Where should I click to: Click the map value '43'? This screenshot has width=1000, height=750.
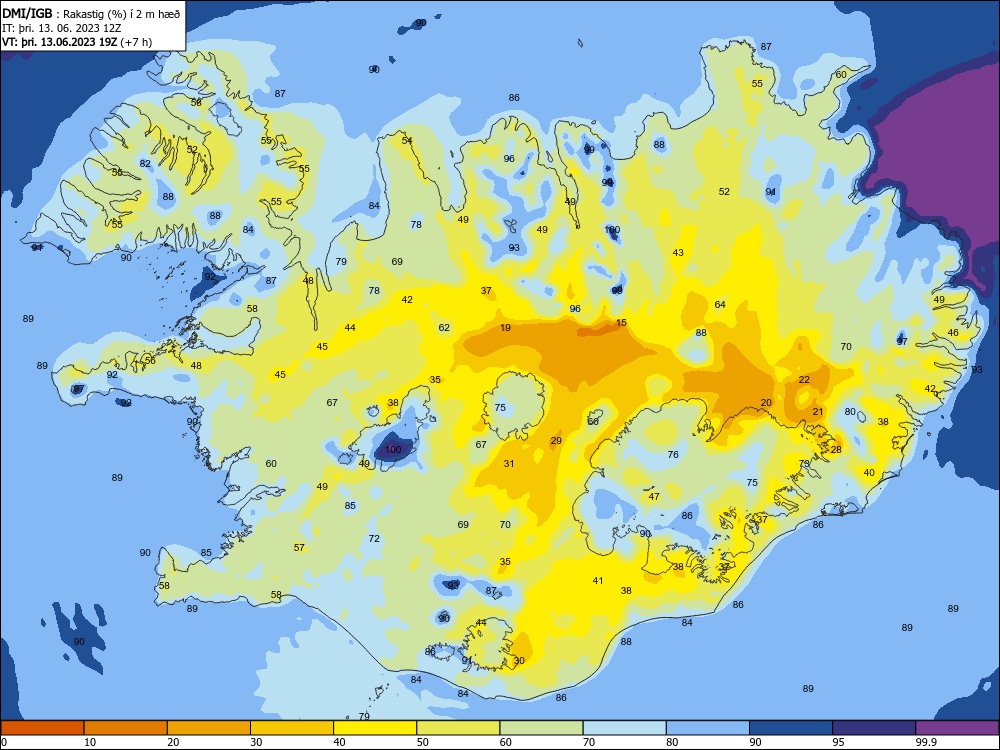678,253
